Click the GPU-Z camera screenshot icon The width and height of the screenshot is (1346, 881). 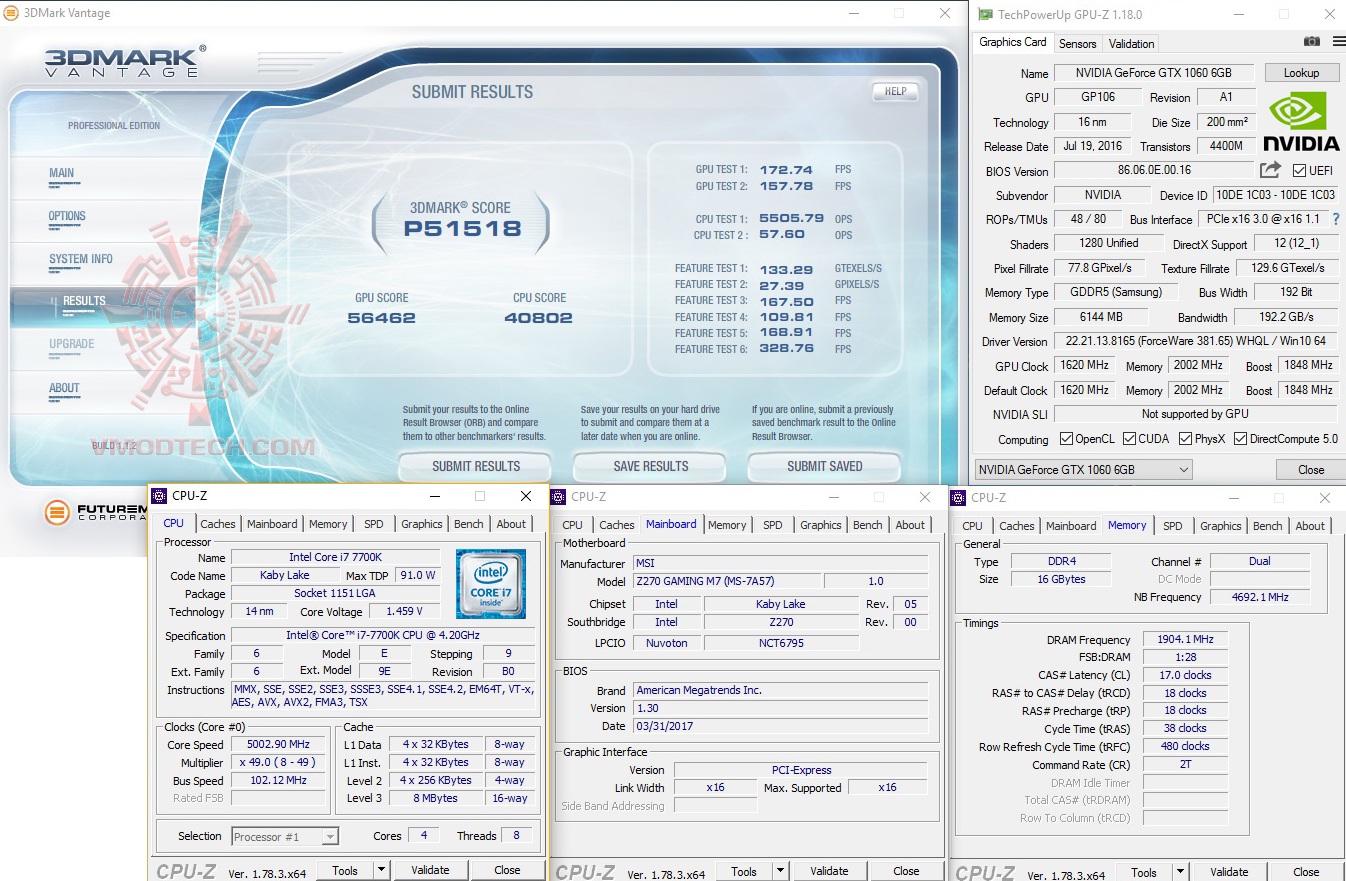pyautogui.click(x=1311, y=42)
